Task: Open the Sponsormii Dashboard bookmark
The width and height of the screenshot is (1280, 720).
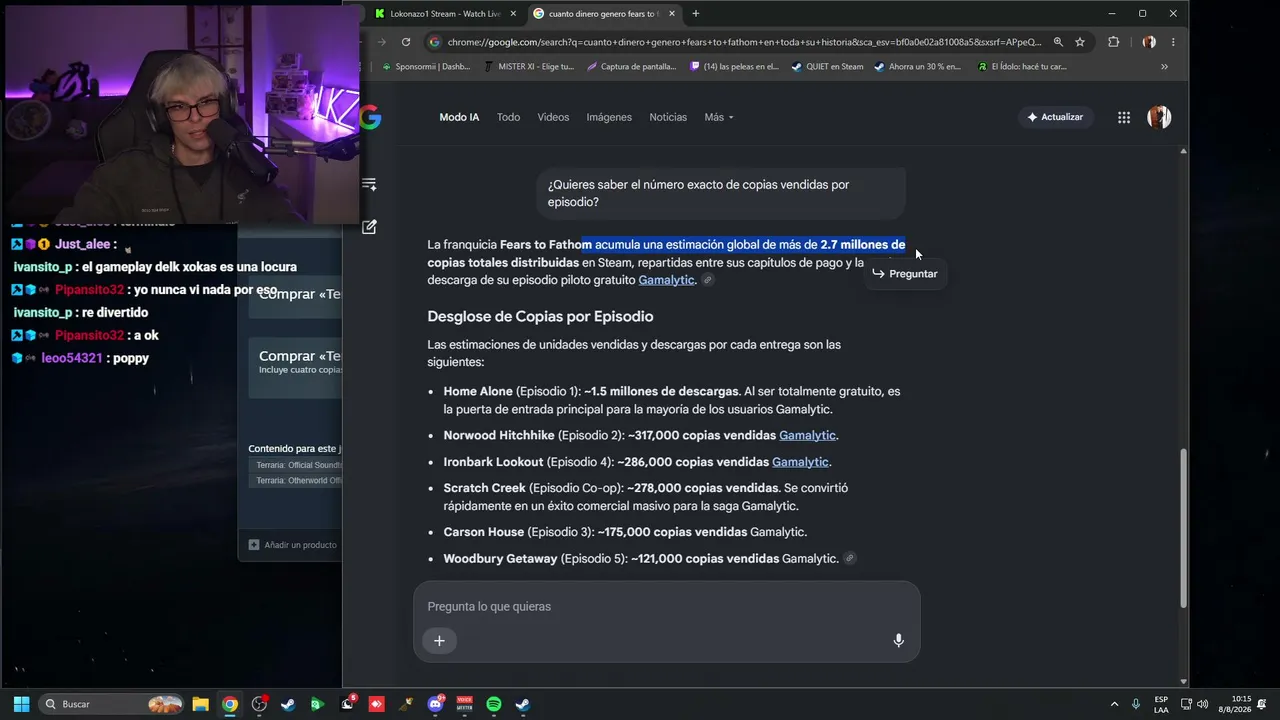Action: (x=426, y=67)
